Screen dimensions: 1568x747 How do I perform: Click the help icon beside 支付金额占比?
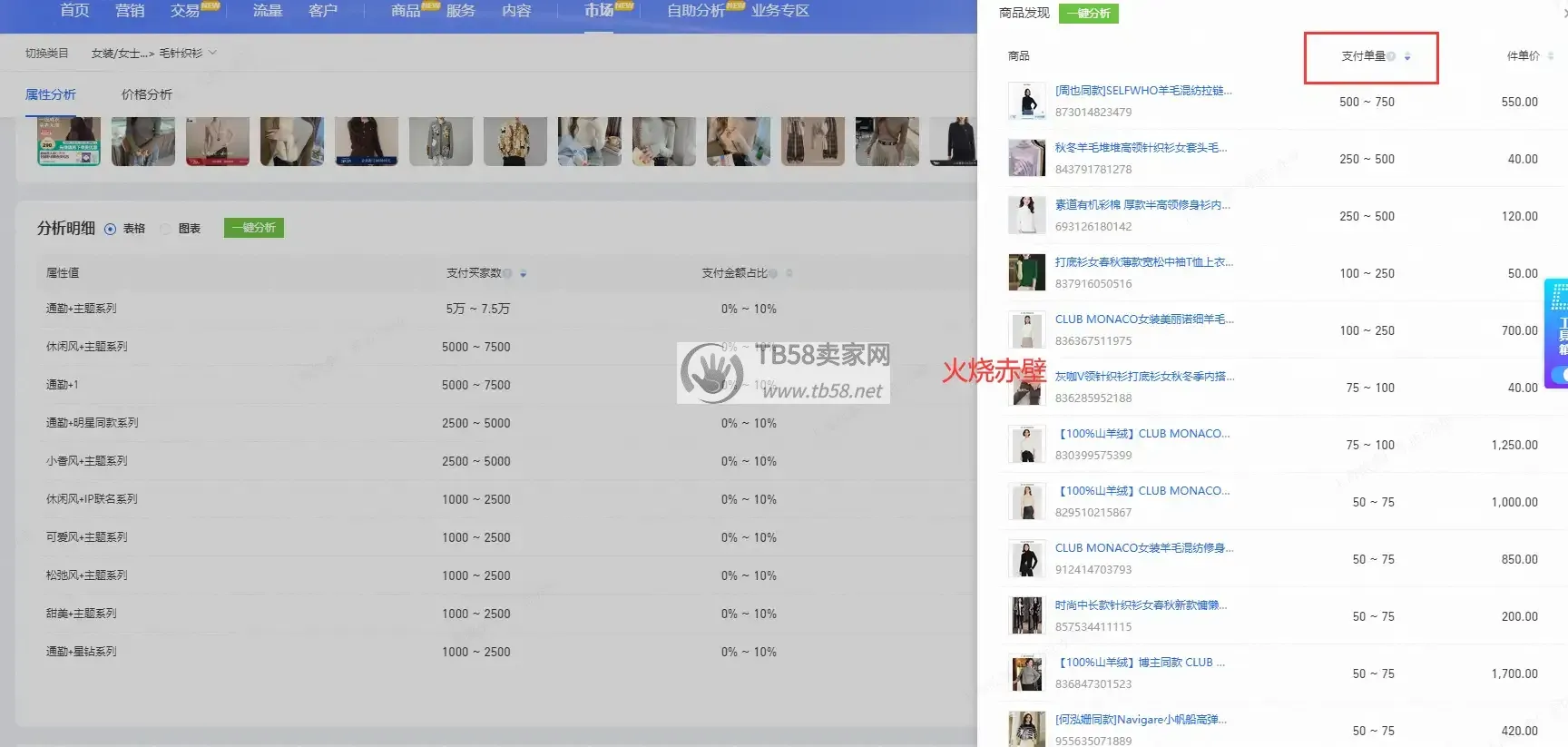[774, 273]
